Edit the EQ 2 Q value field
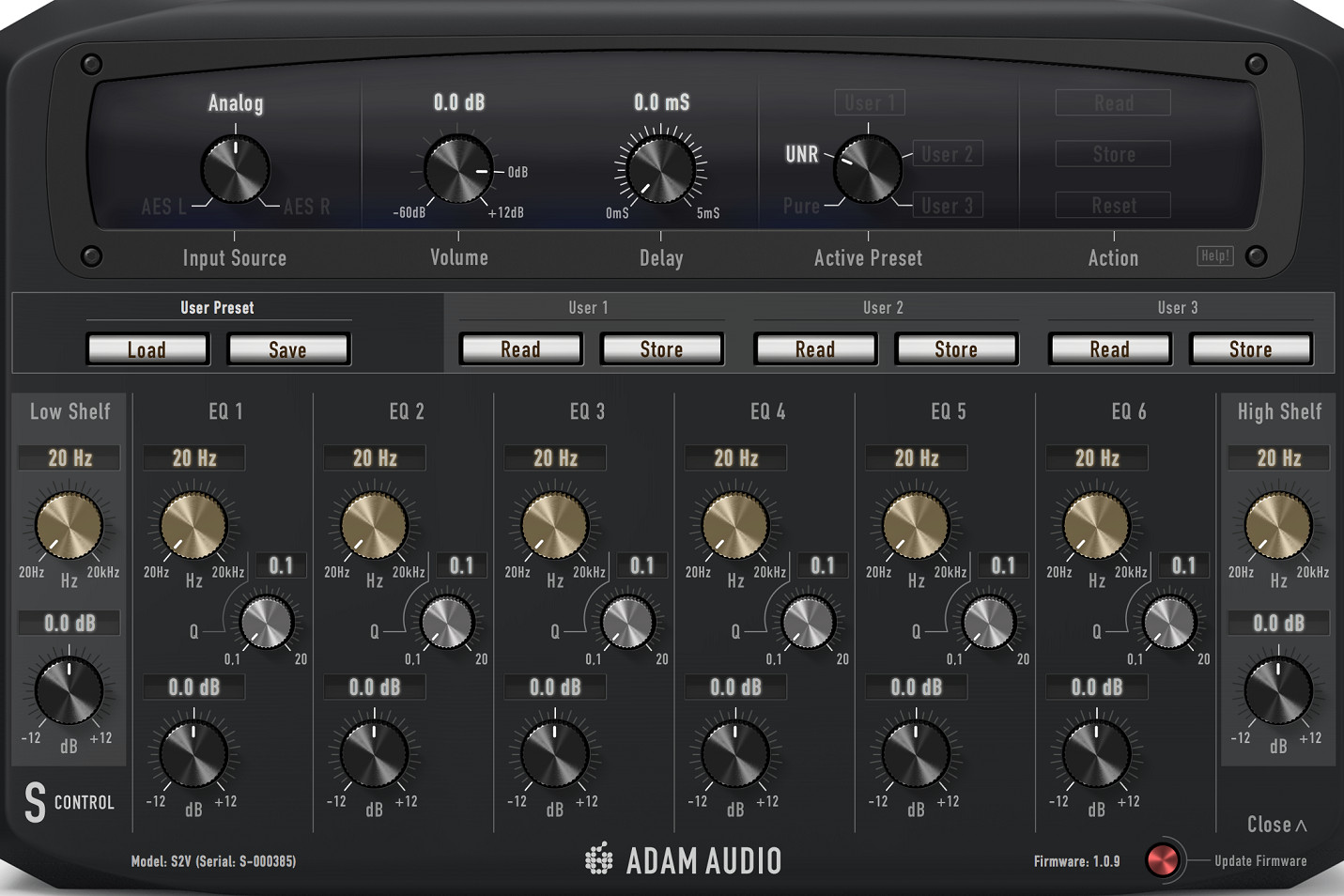The height and width of the screenshot is (896, 1344). 459,564
